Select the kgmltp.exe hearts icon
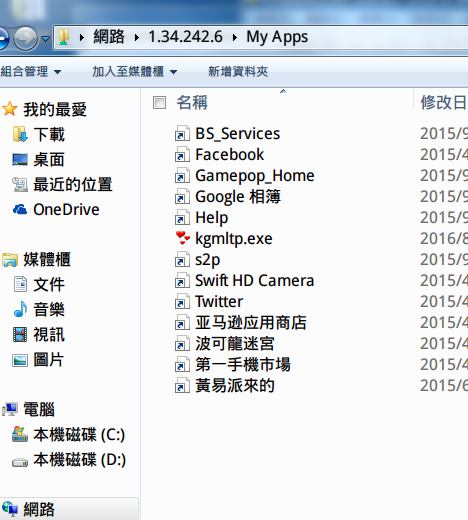 coord(183,238)
